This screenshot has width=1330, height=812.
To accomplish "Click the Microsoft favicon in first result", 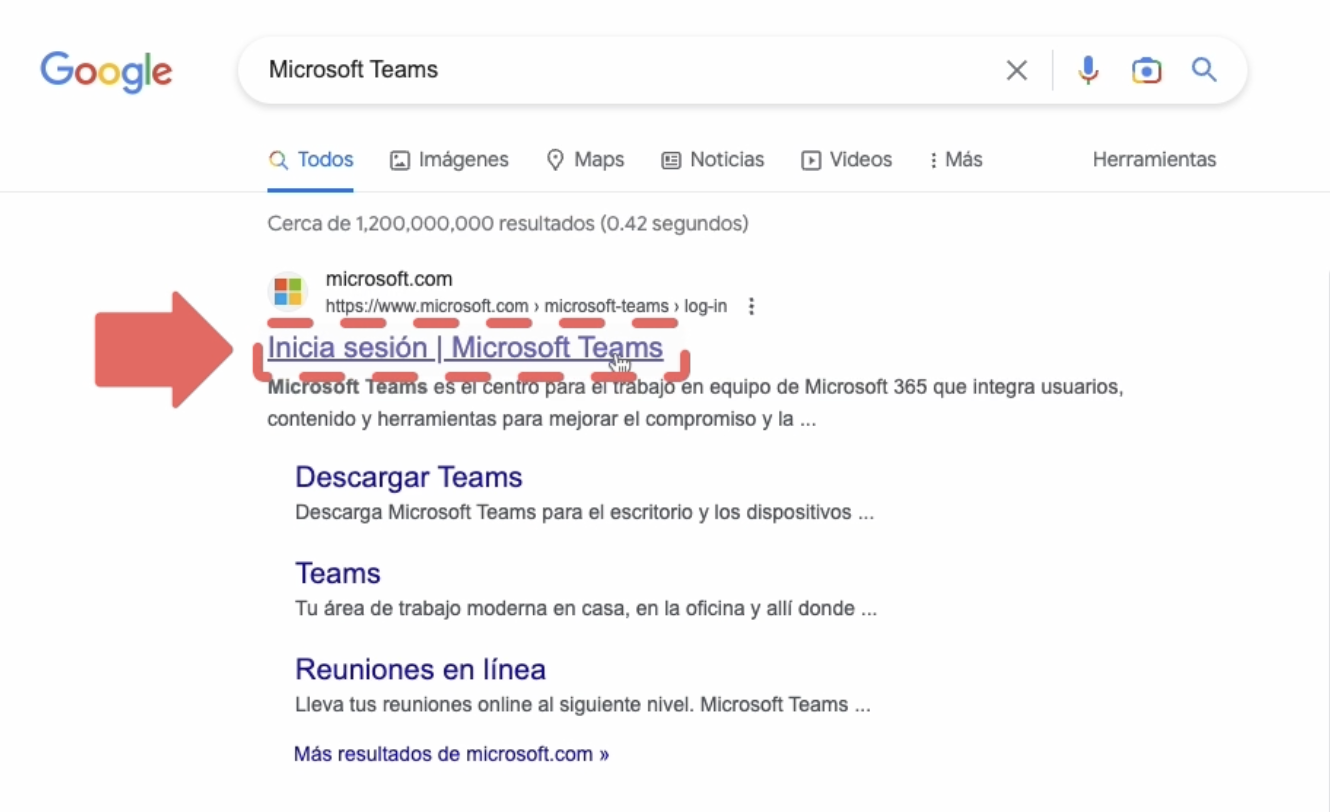I will (x=288, y=292).
